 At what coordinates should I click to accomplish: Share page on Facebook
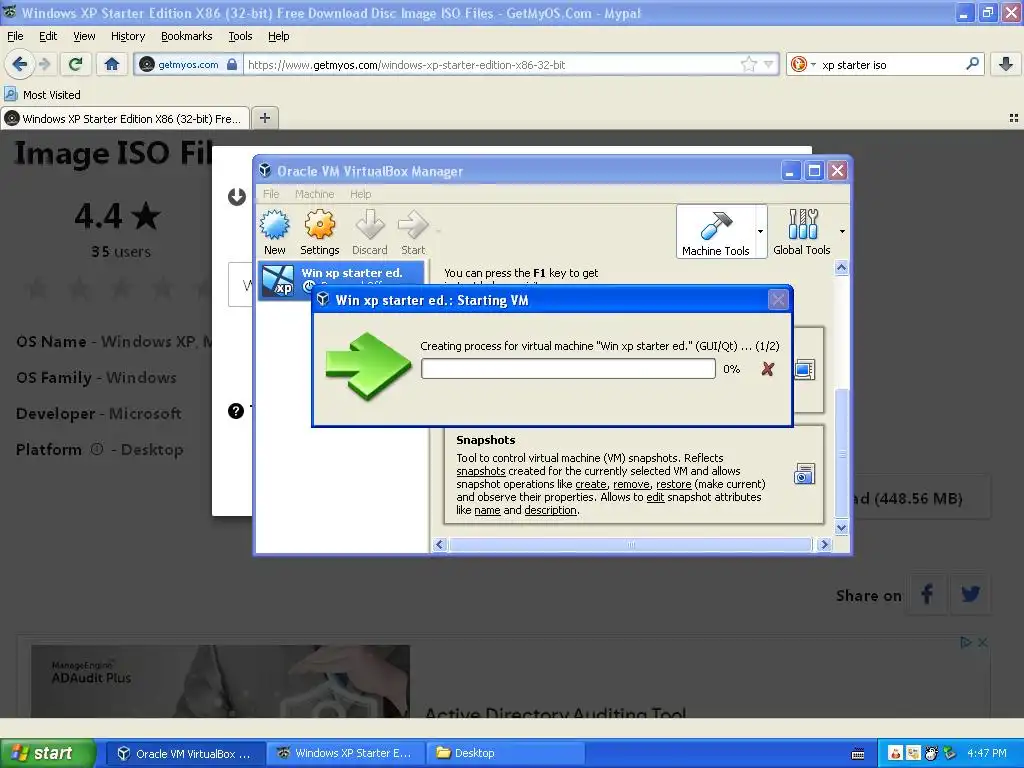point(927,594)
